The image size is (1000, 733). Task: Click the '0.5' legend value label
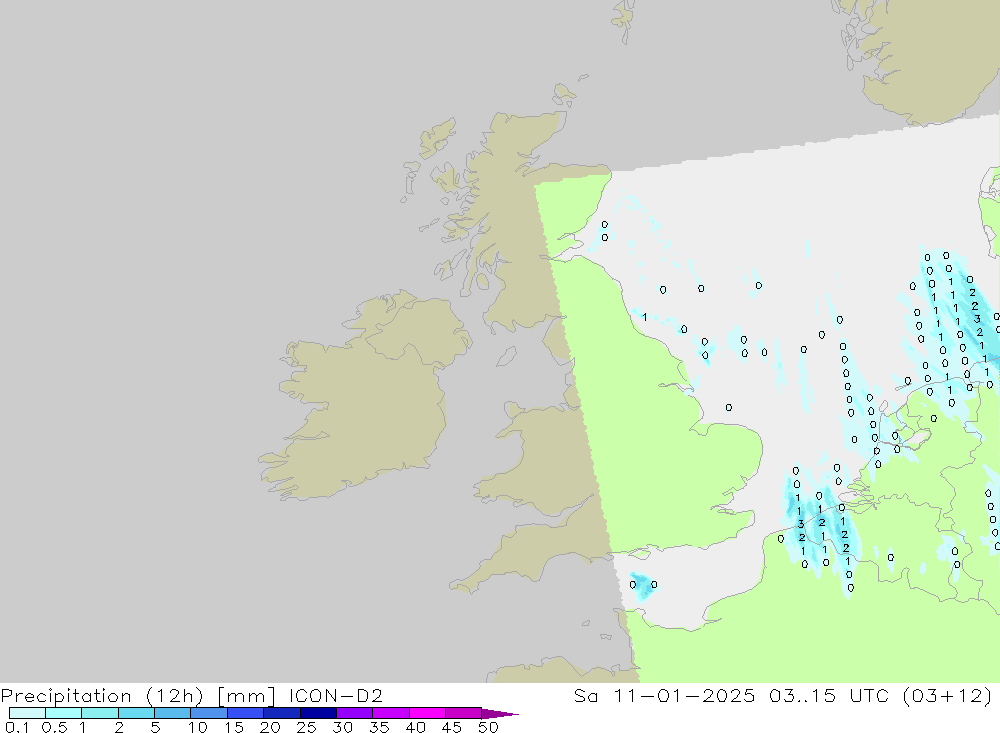[54, 727]
